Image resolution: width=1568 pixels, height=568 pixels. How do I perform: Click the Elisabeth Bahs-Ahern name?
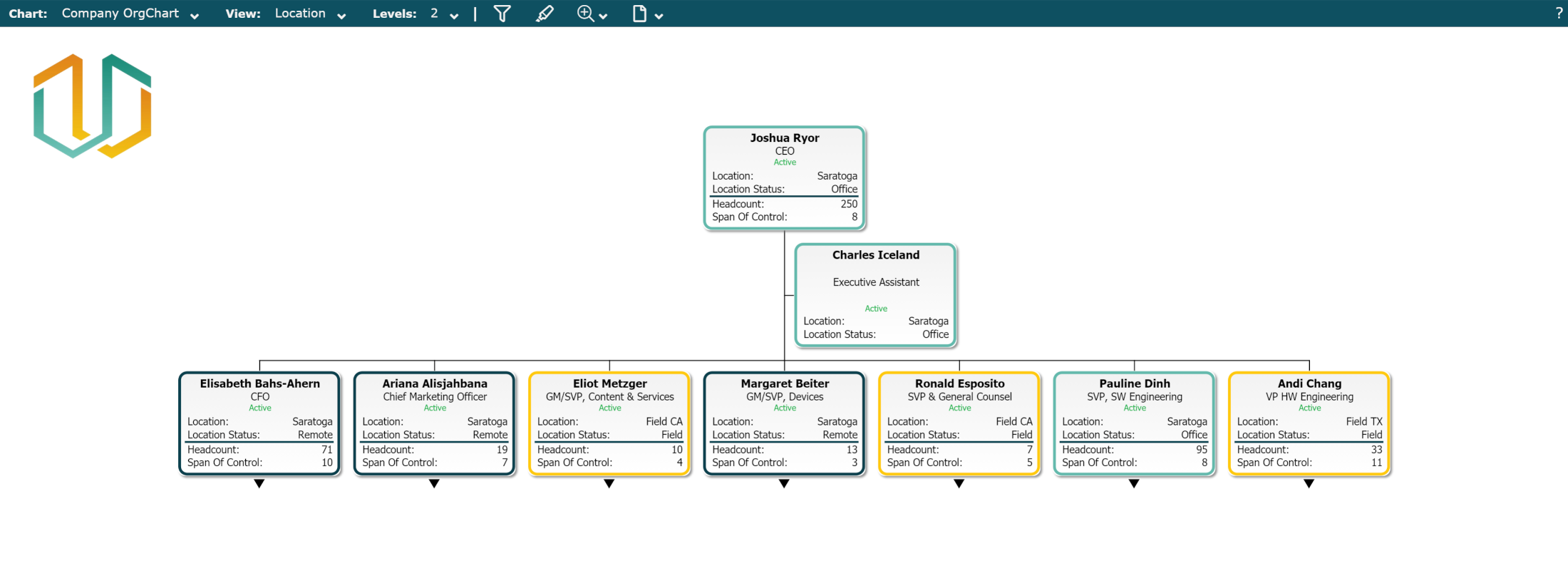point(260,383)
